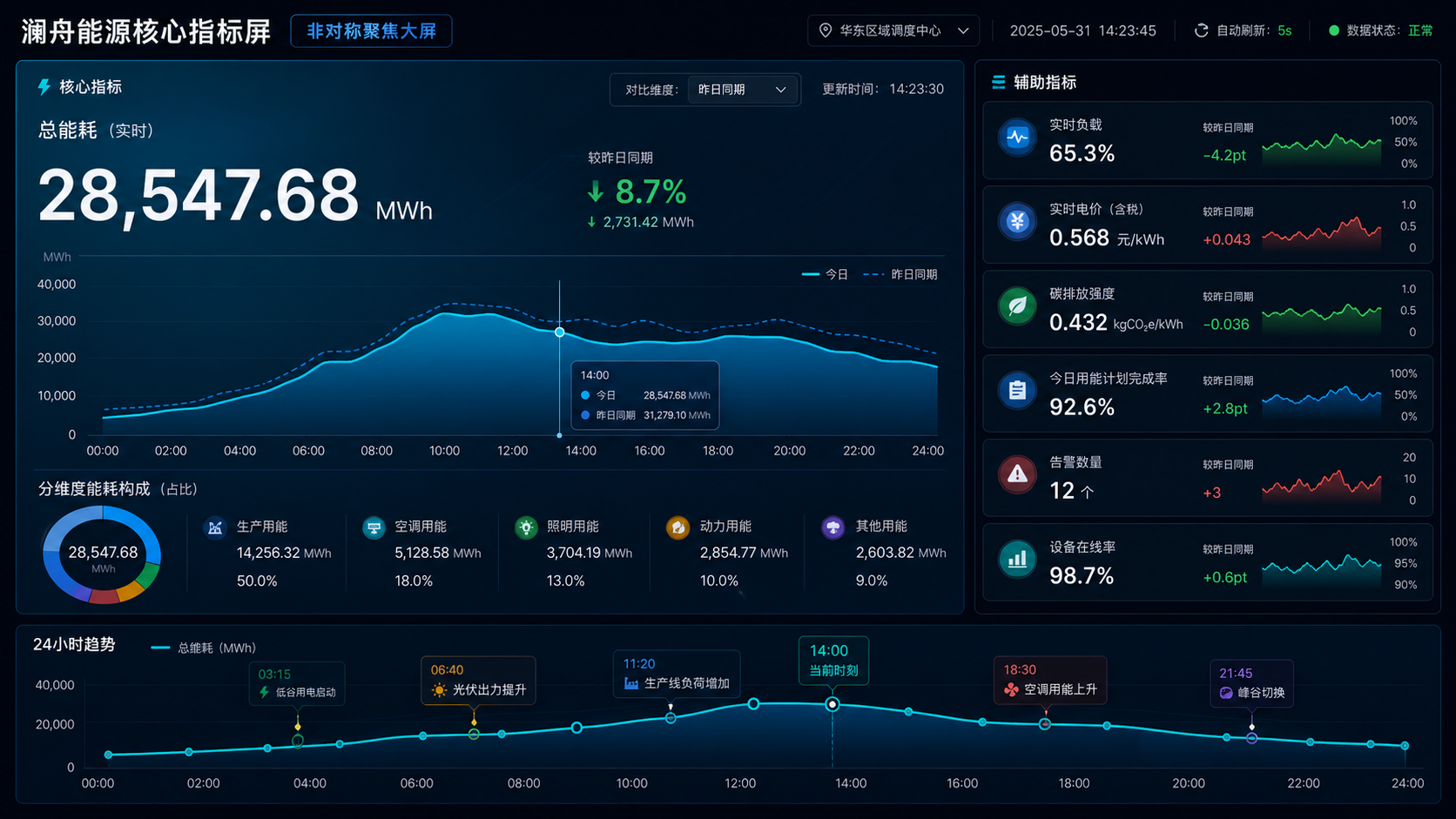This screenshot has width=1456, height=819.
Task: Toggle the 总能耗 (MWh) legend in 24小时趋势
Action: pos(203,648)
